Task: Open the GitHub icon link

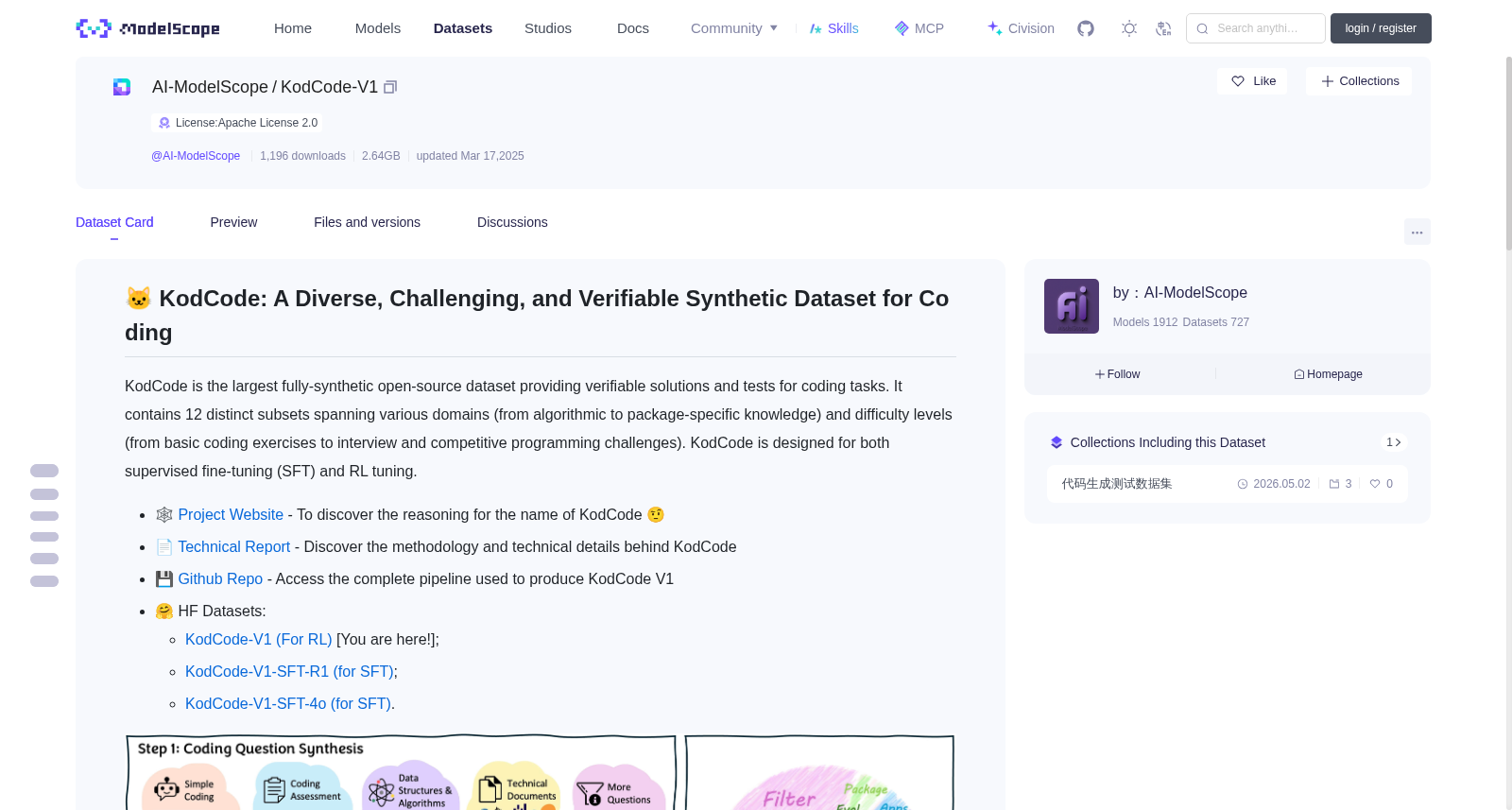Action: [1086, 28]
